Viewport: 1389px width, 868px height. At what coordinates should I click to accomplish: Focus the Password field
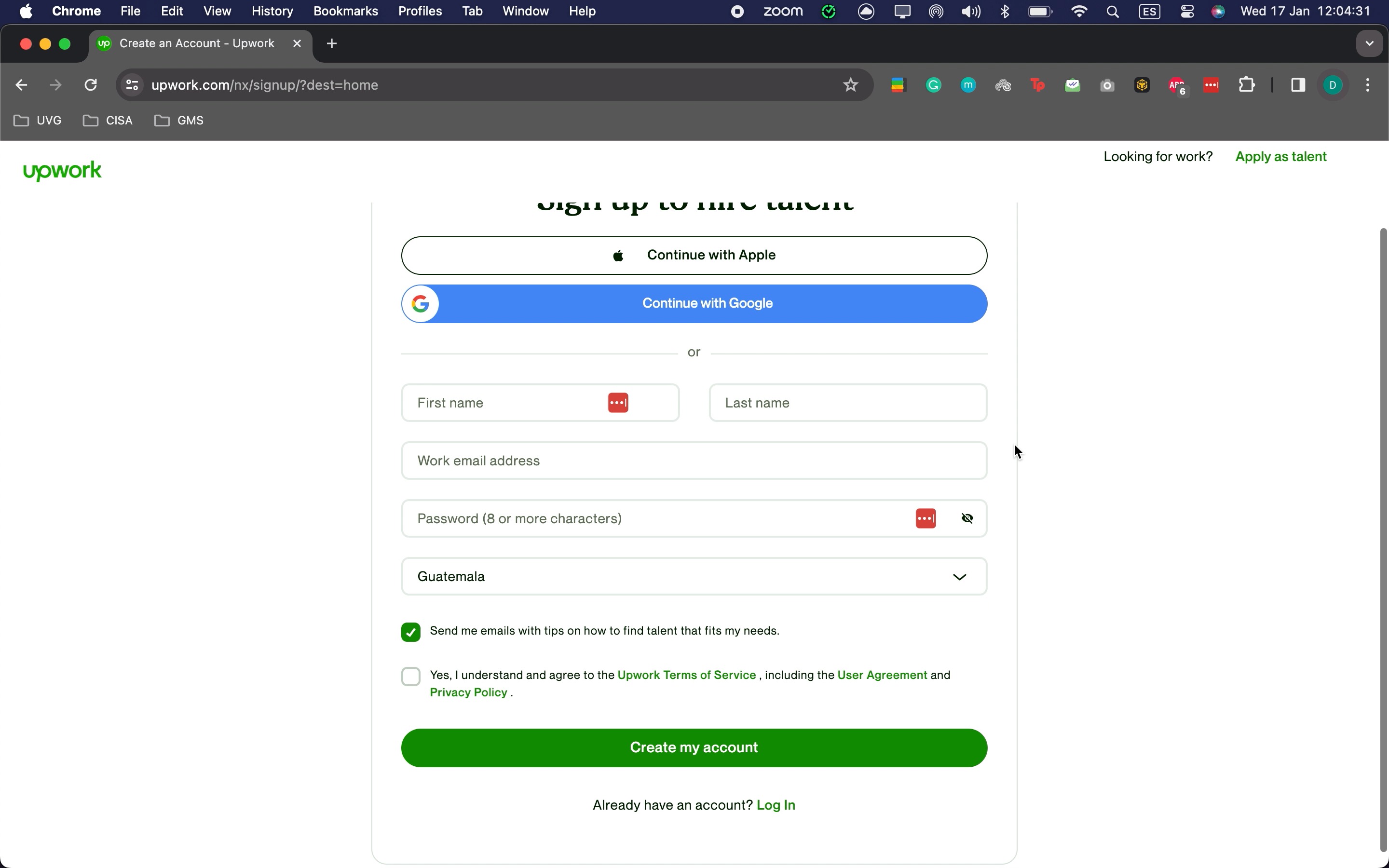[694, 518]
